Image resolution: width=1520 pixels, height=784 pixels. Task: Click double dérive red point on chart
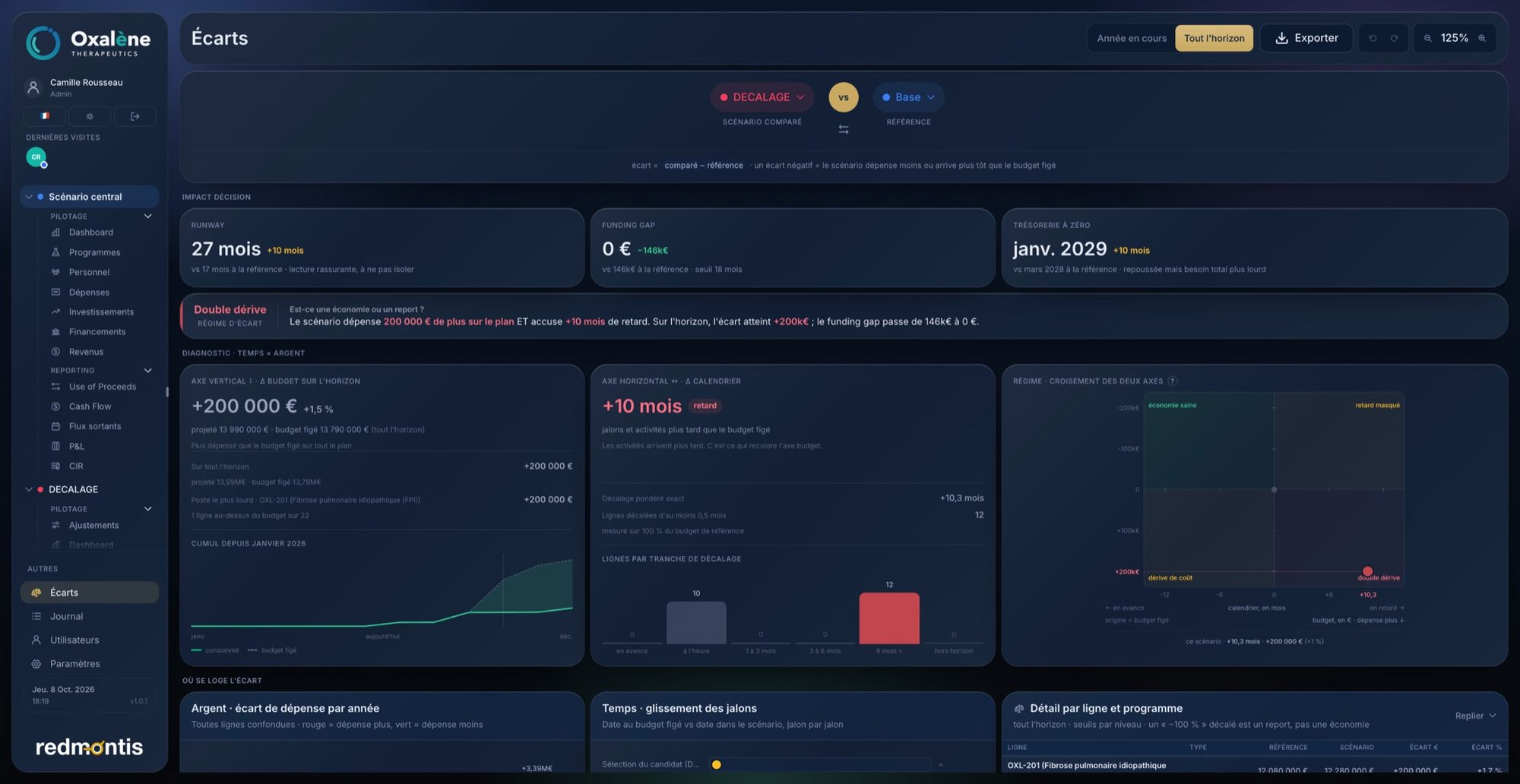click(1367, 571)
